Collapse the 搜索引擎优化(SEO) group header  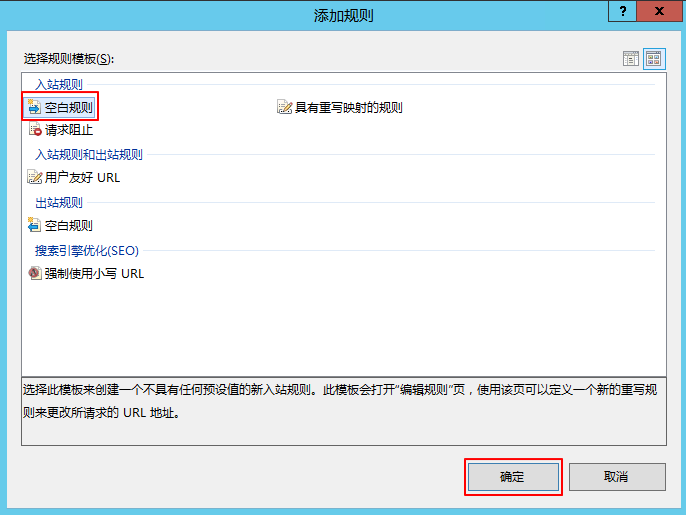point(86,250)
